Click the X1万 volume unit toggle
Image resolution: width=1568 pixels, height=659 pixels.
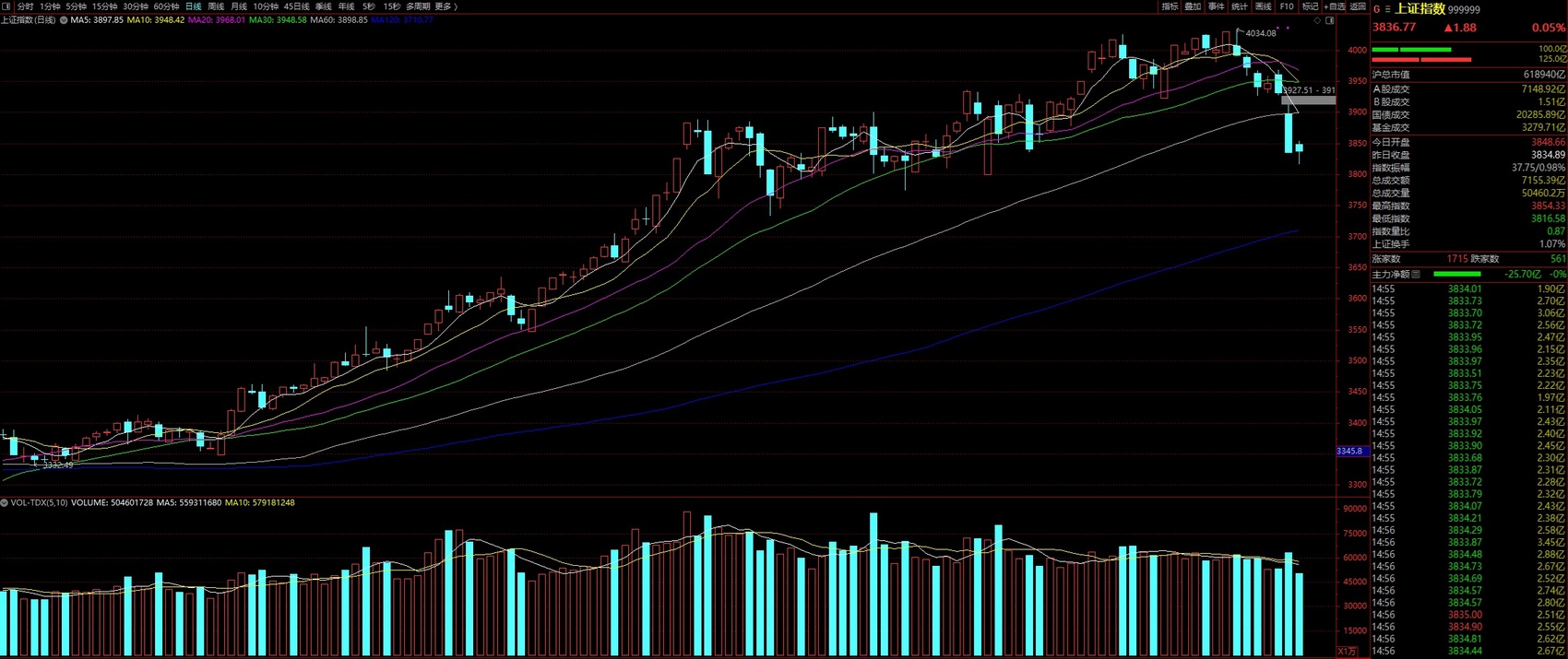[x=1347, y=652]
